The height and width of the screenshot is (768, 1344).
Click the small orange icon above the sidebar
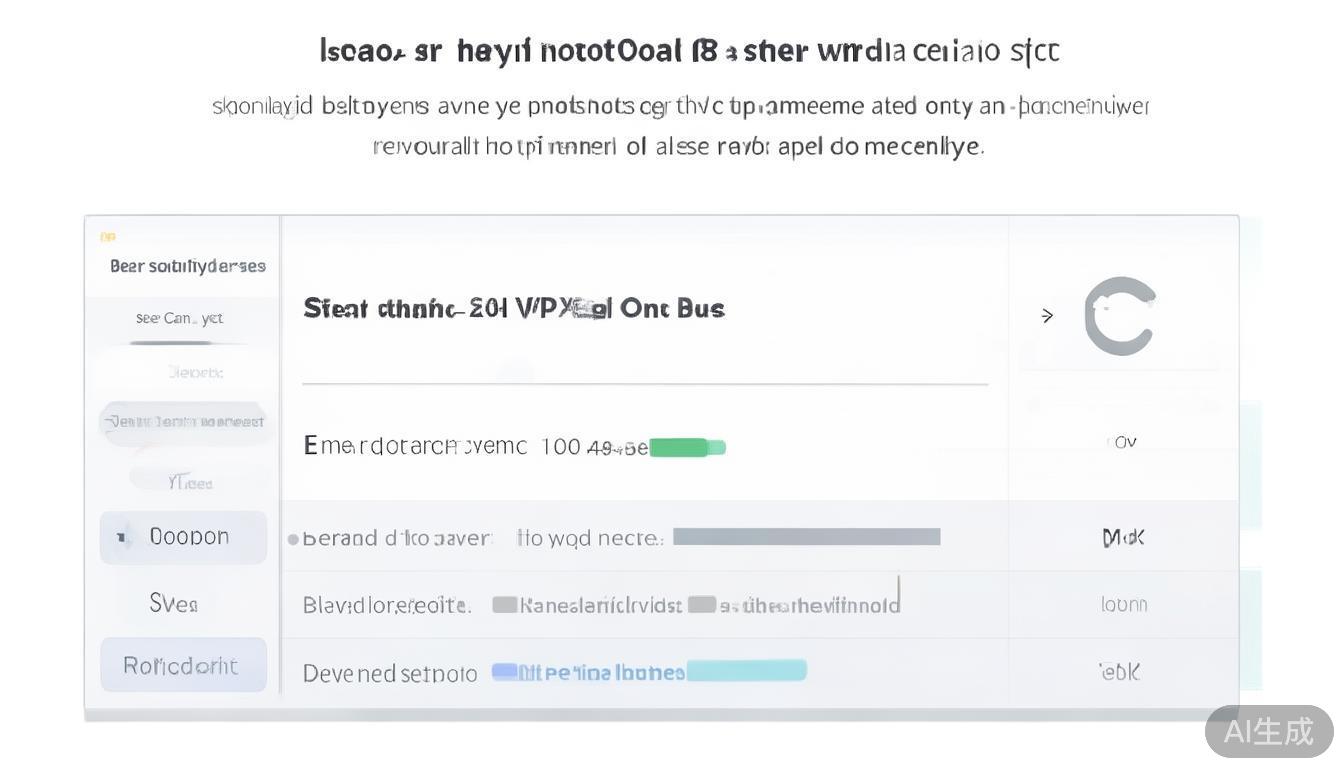(x=108, y=237)
